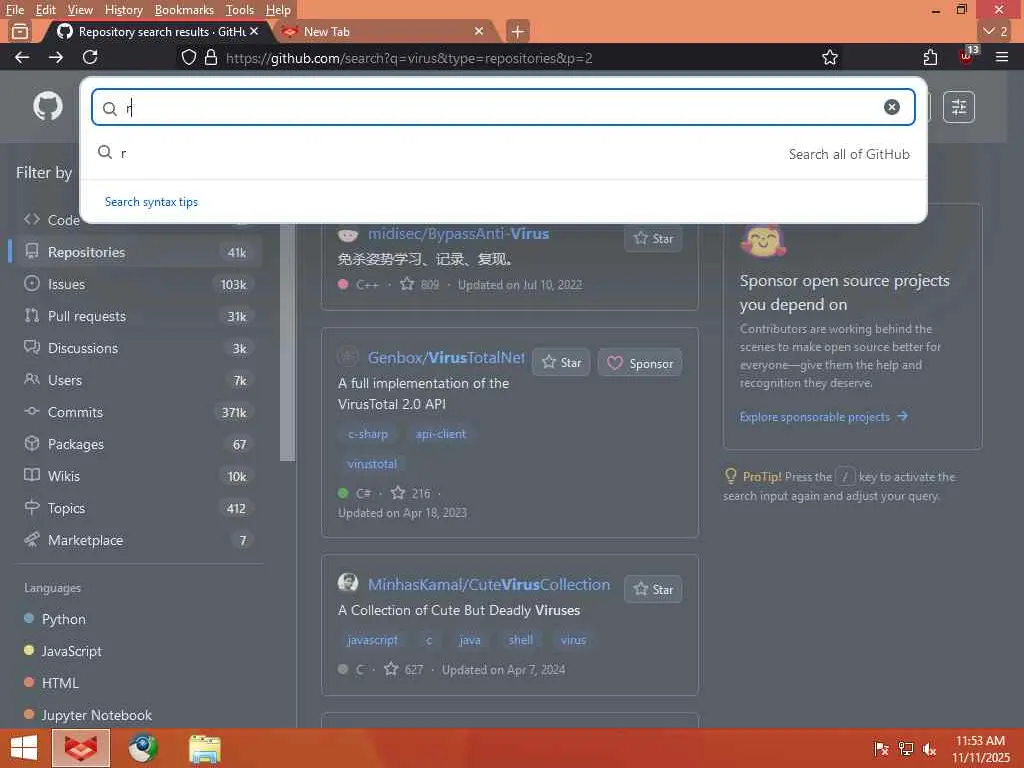Image resolution: width=1024 pixels, height=768 pixels.
Task: Filter results by Marketplace
Action: [136, 540]
